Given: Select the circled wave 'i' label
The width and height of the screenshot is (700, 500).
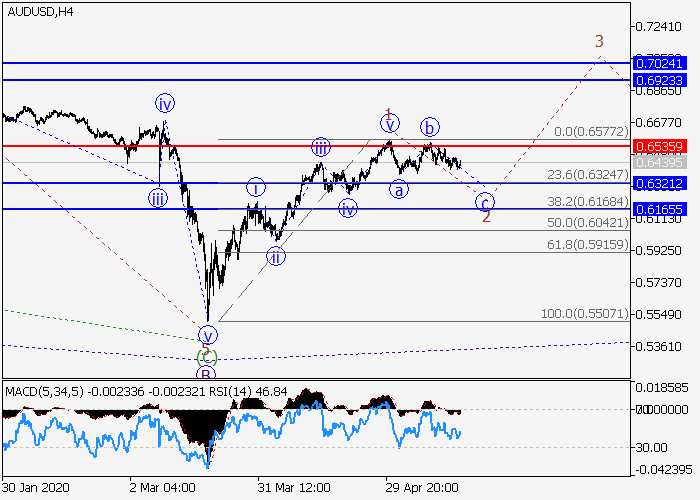Looking at the screenshot, I should 256,187.
